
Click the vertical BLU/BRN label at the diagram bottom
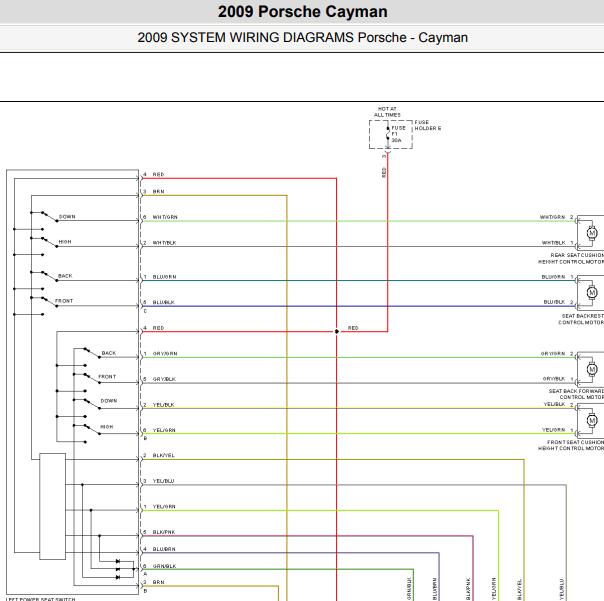coord(435,589)
